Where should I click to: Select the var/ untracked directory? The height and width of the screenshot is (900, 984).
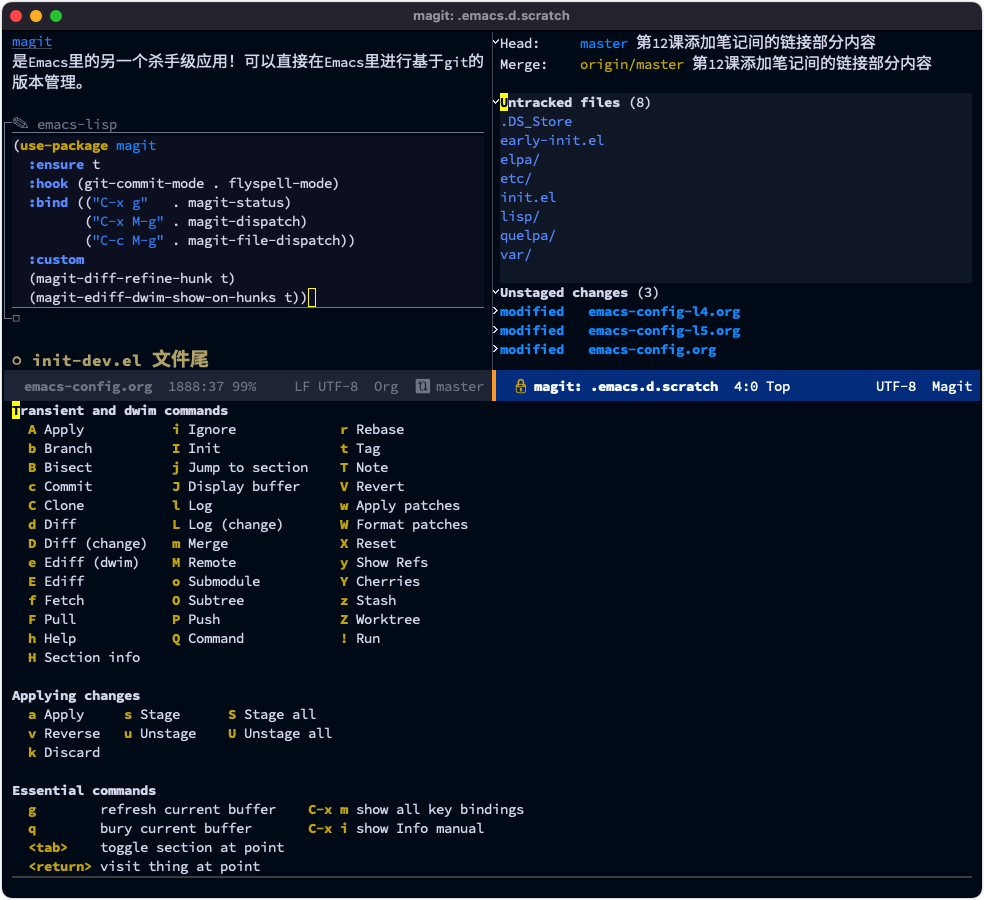516,254
